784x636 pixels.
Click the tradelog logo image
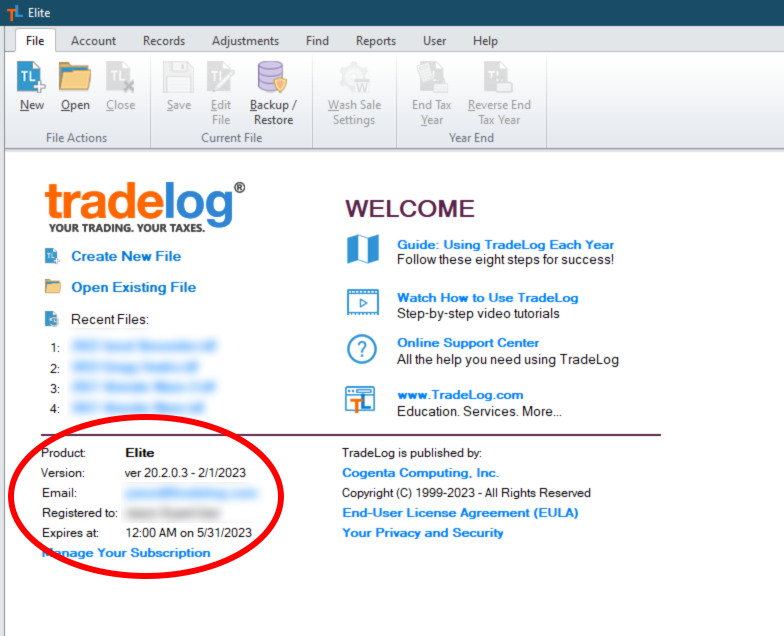click(x=145, y=208)
